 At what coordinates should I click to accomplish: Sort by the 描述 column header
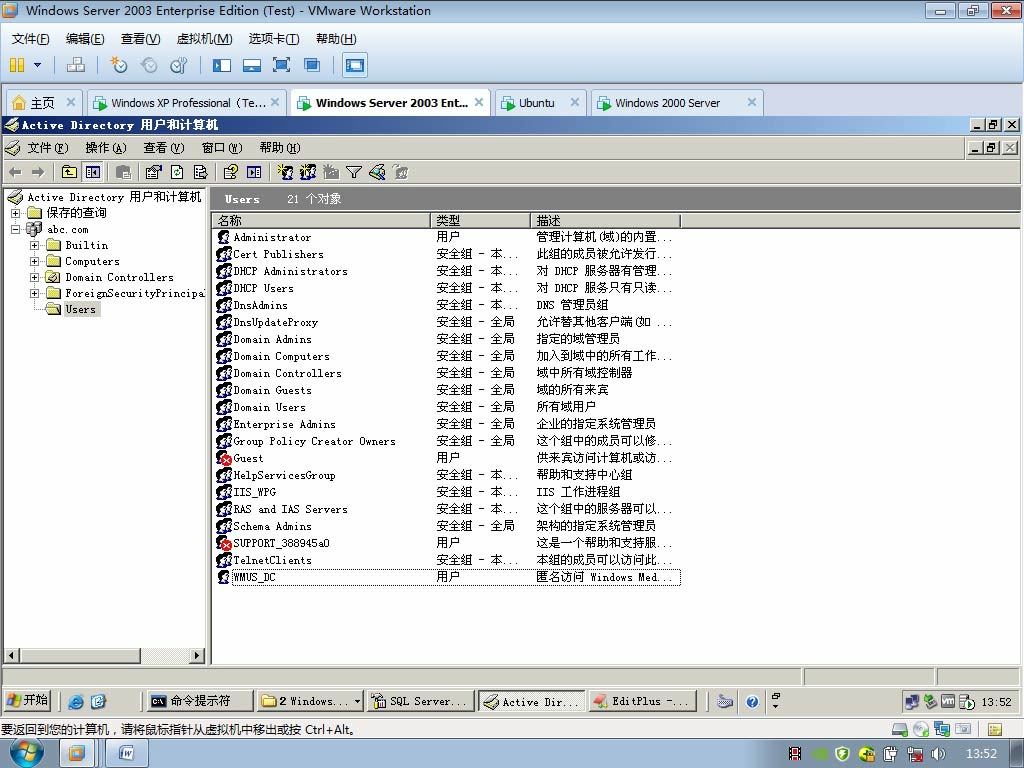[605, 221]
